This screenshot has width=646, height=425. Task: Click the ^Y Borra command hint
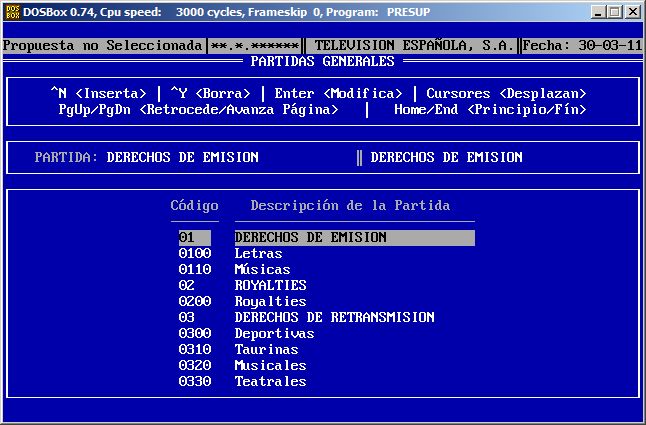(210, 93)
